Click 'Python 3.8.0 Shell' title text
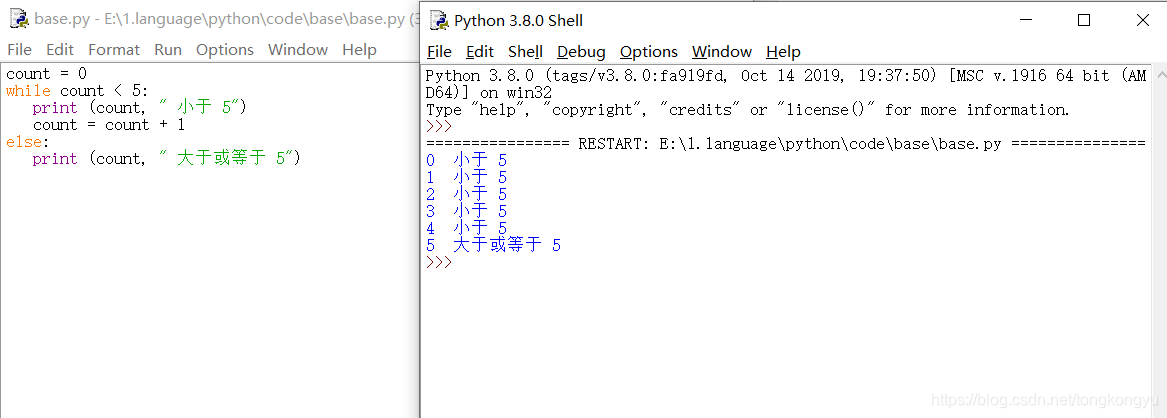 pyautogui.click(x=519, y=21)
